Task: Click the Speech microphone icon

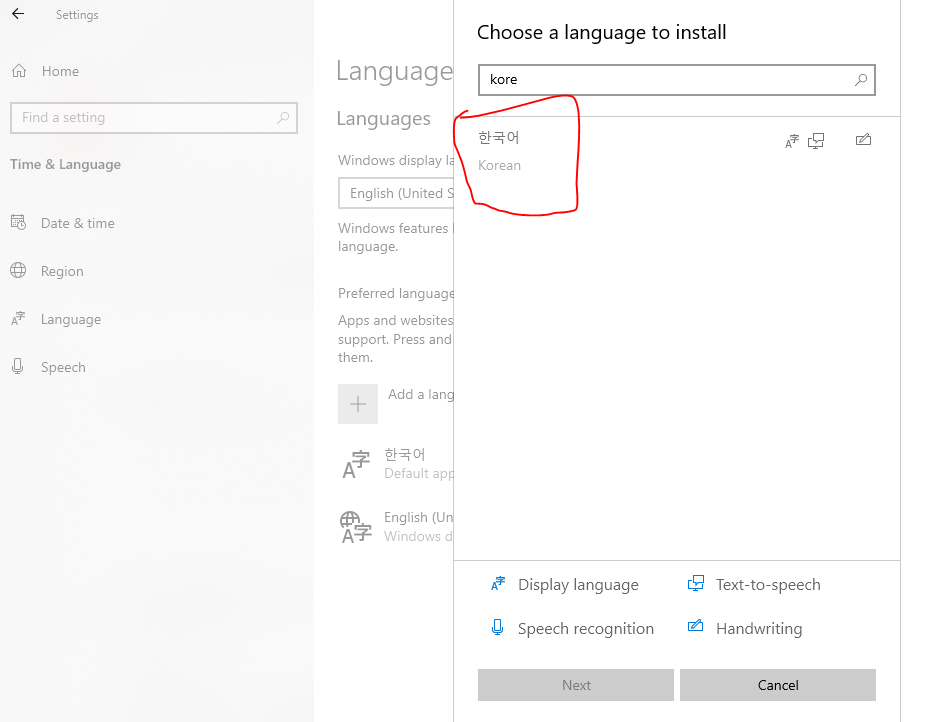Action: click(x=18, y=366)
